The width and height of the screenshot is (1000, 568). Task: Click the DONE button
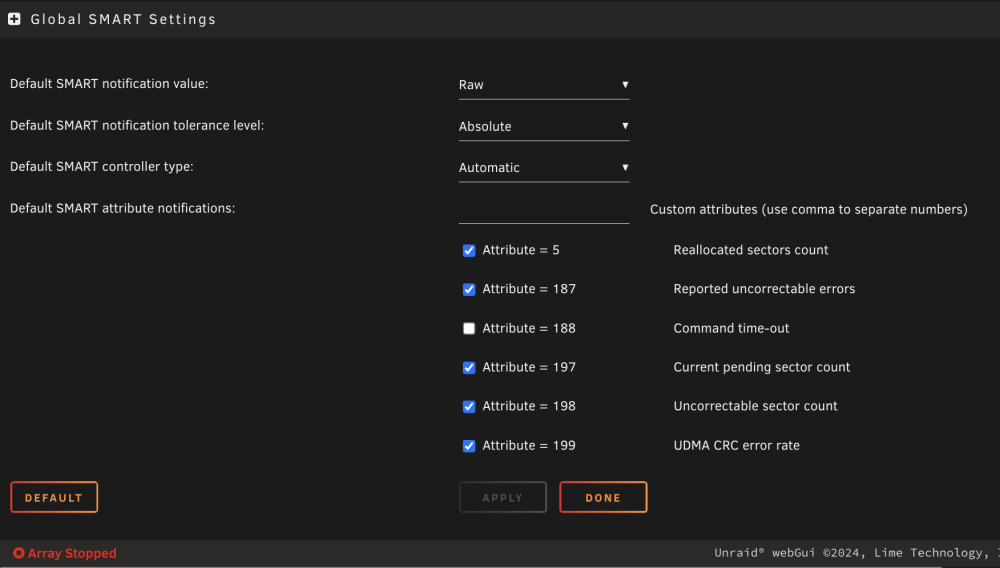click(603, 497)
